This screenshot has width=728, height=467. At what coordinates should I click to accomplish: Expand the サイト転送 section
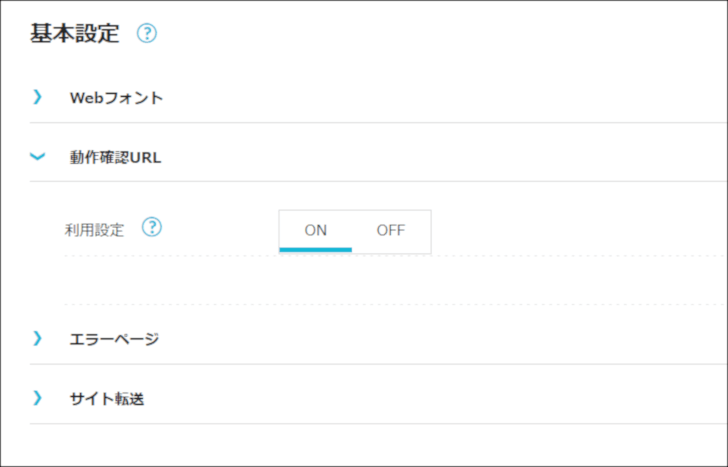coord(378,398)
